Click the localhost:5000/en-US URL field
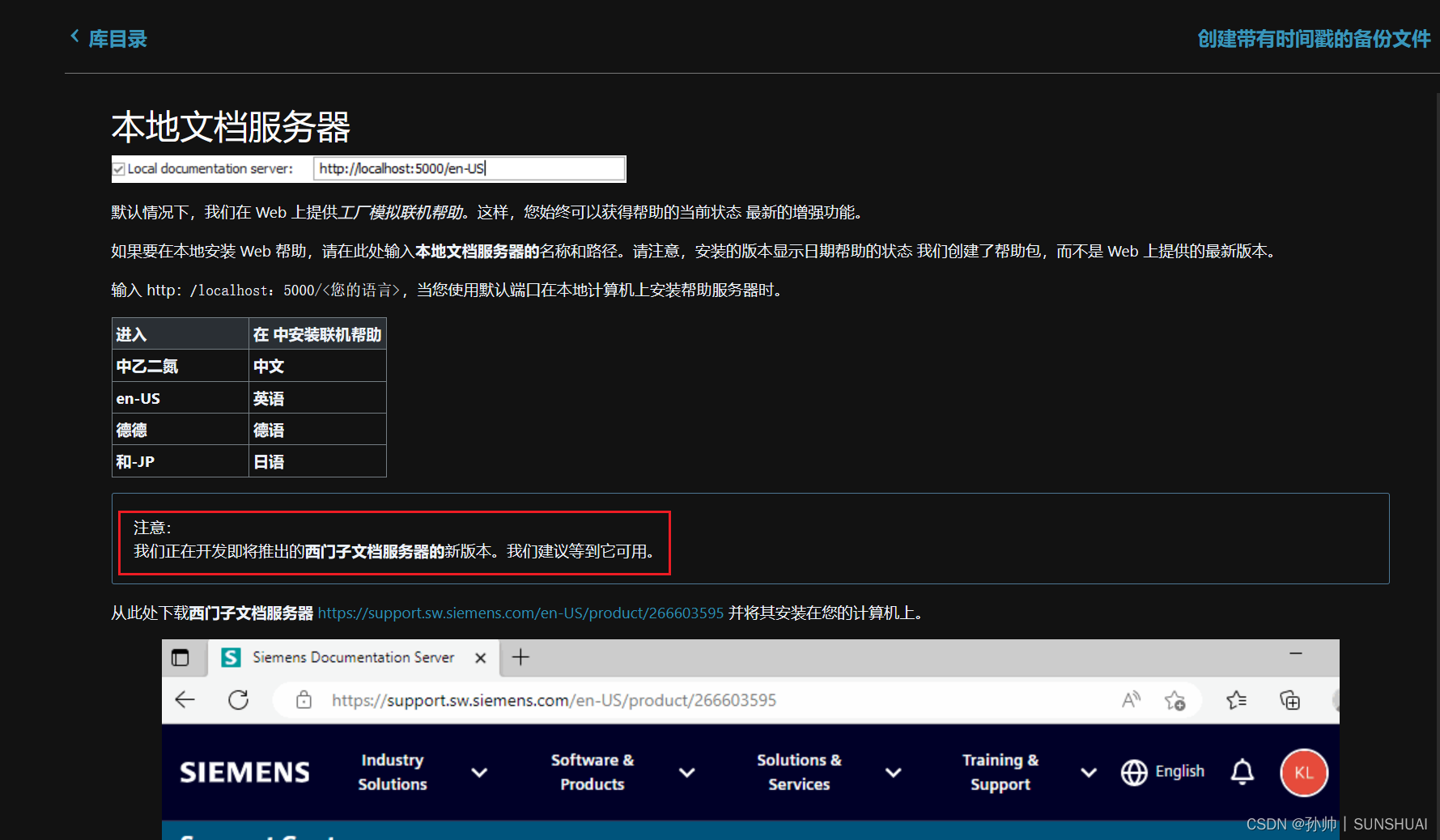This screenshot has width=1440, height=840. (x=469, y=168)
